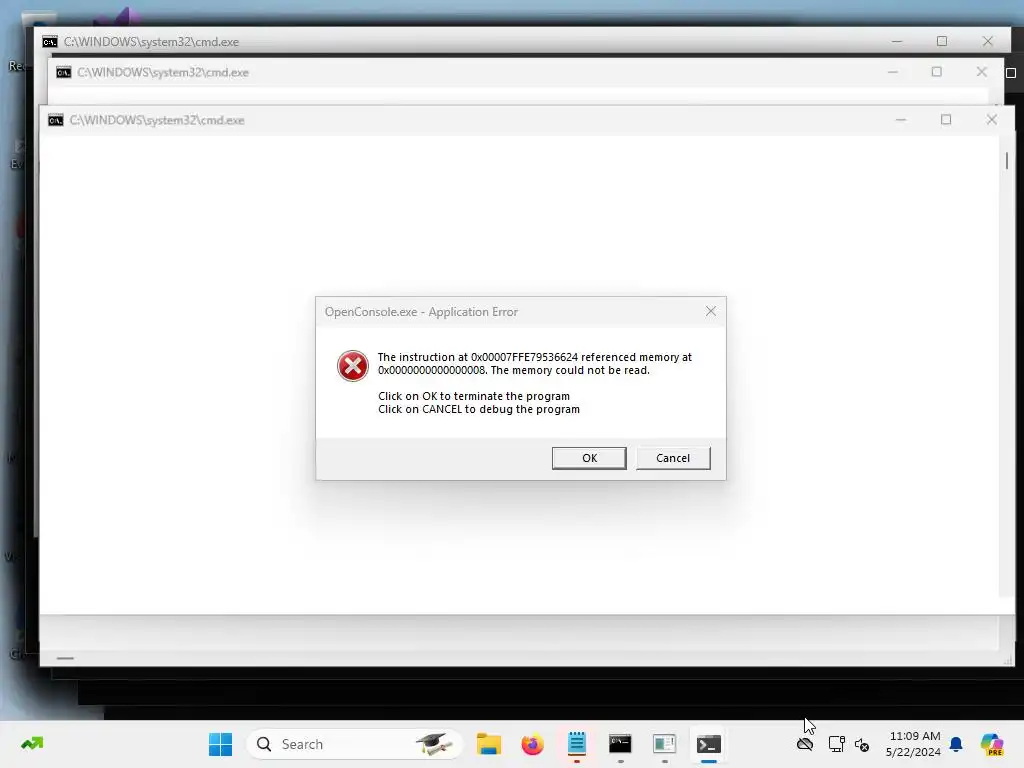This screenshot has width=1024, height=768.
Task: Launch Copilot Preview from the taskbar
Action: coord(992,744)
